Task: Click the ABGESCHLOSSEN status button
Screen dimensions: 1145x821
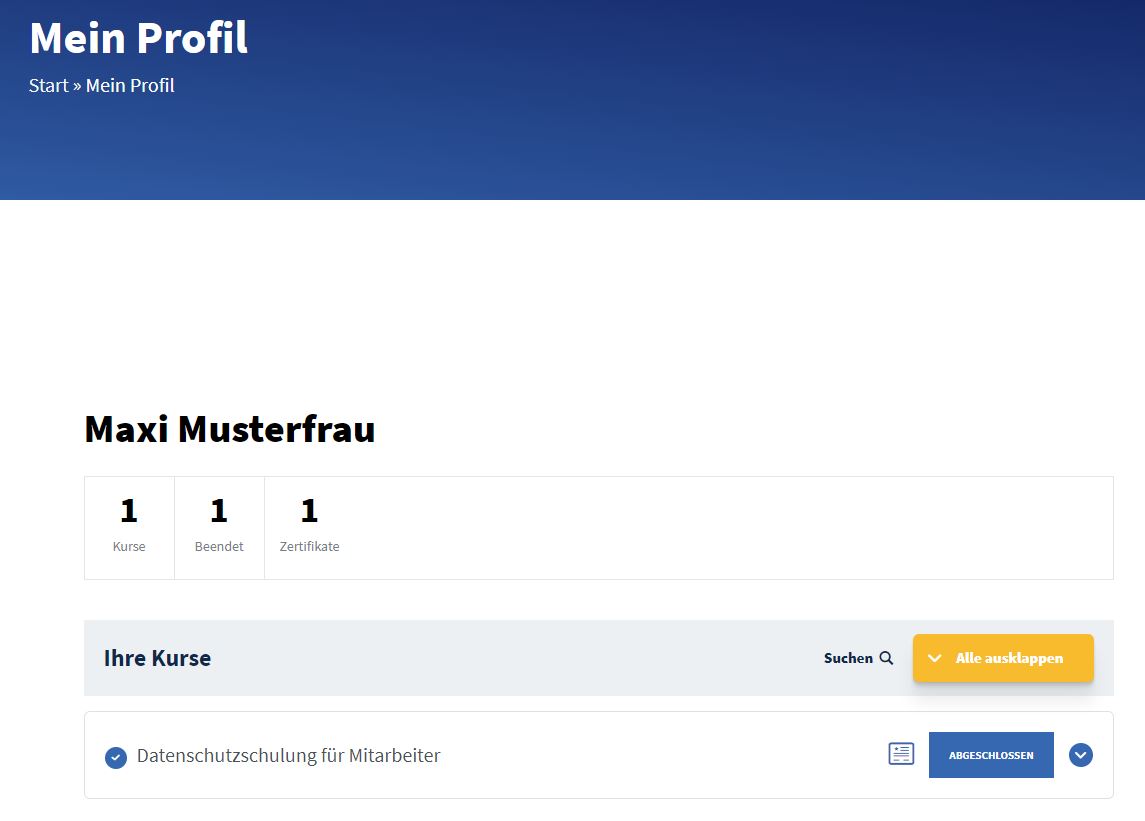Action: coord(990,755)
